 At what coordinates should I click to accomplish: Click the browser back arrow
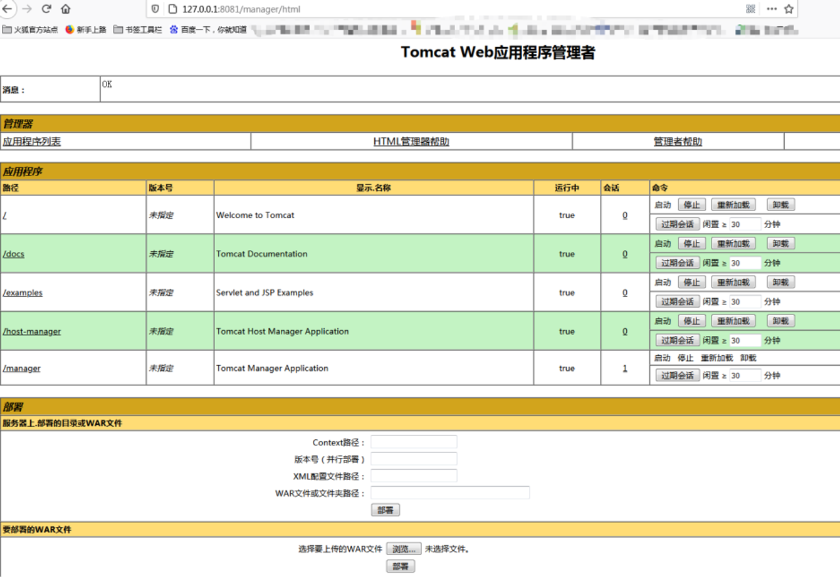click(8, 9)
